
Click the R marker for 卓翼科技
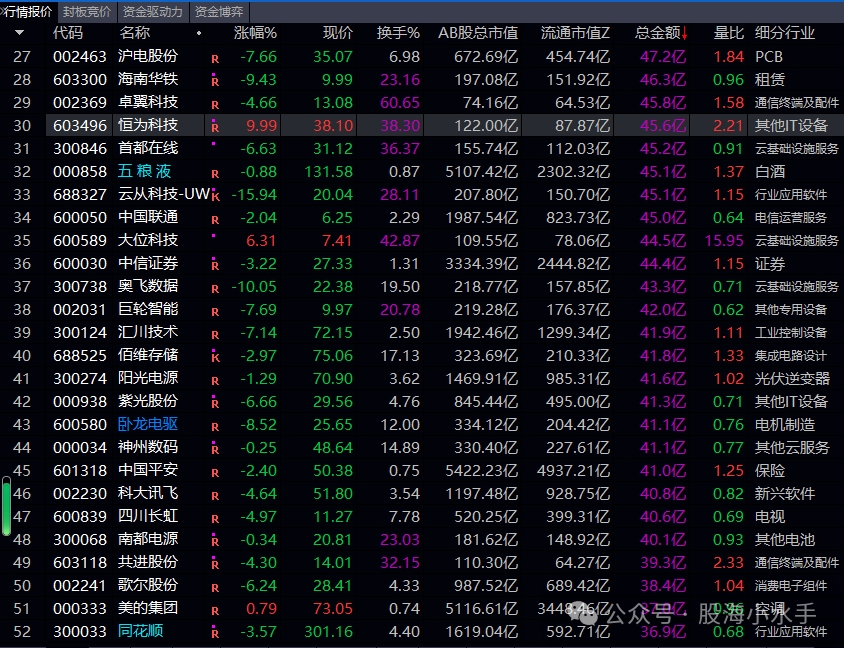tap(215, 105)
